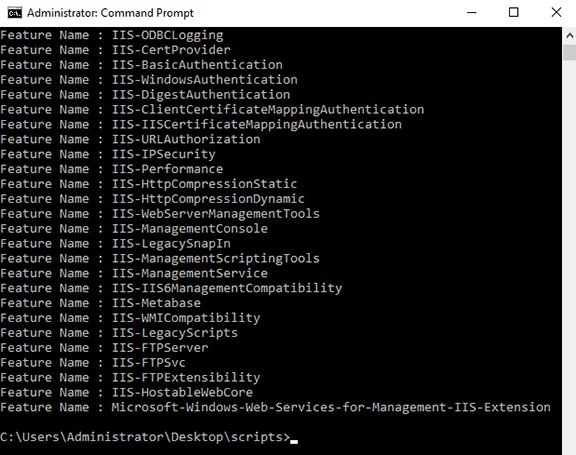
Task: Click the IIS-ODBCLogging feature line
Action: 112,35
